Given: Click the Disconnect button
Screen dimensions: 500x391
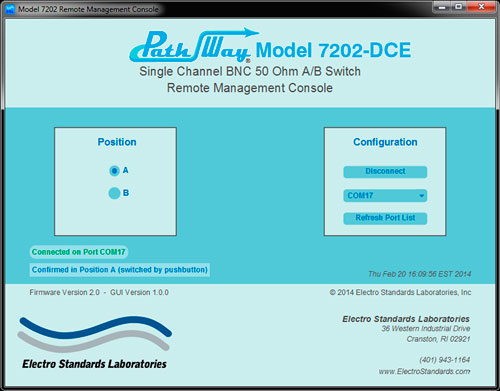Looking at the screenshot, I should (x=385, y=172).
